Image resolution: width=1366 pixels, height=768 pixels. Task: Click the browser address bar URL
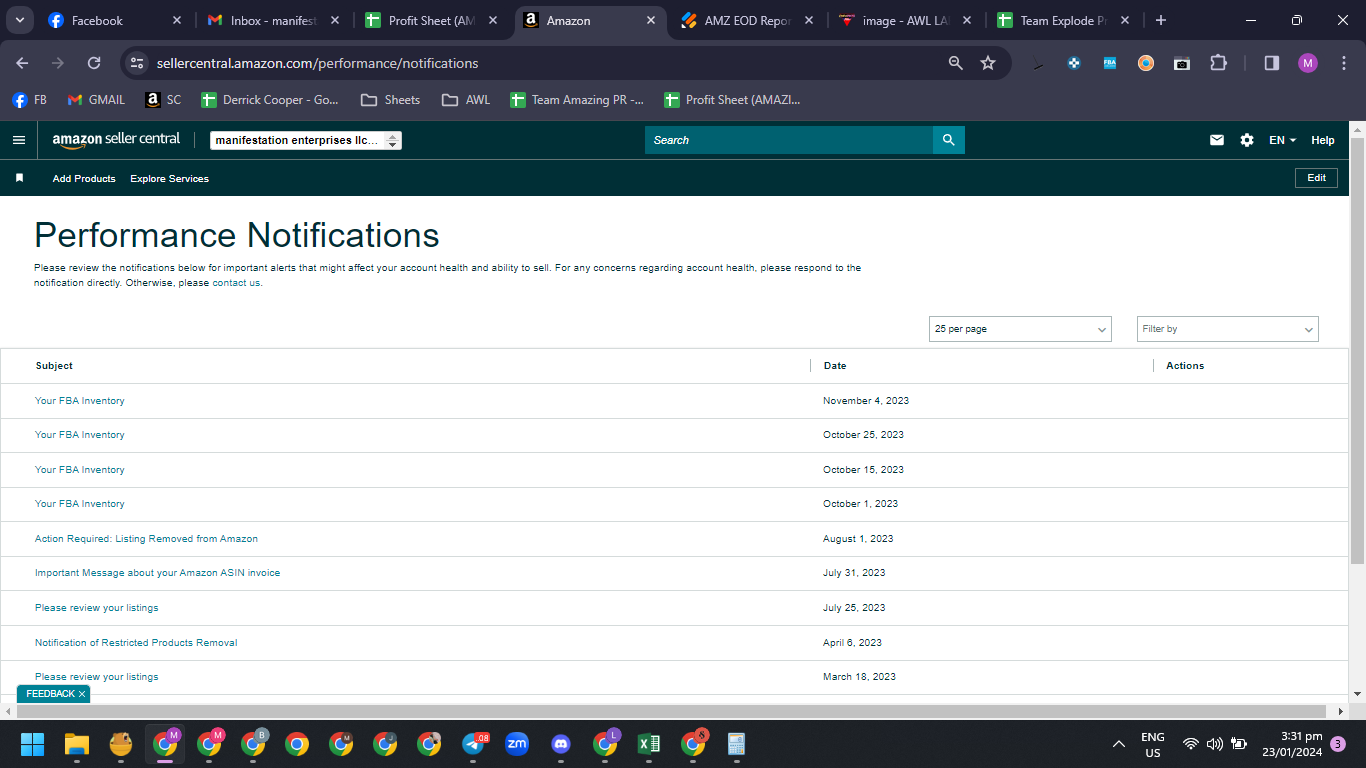click(x=317, y=63)
